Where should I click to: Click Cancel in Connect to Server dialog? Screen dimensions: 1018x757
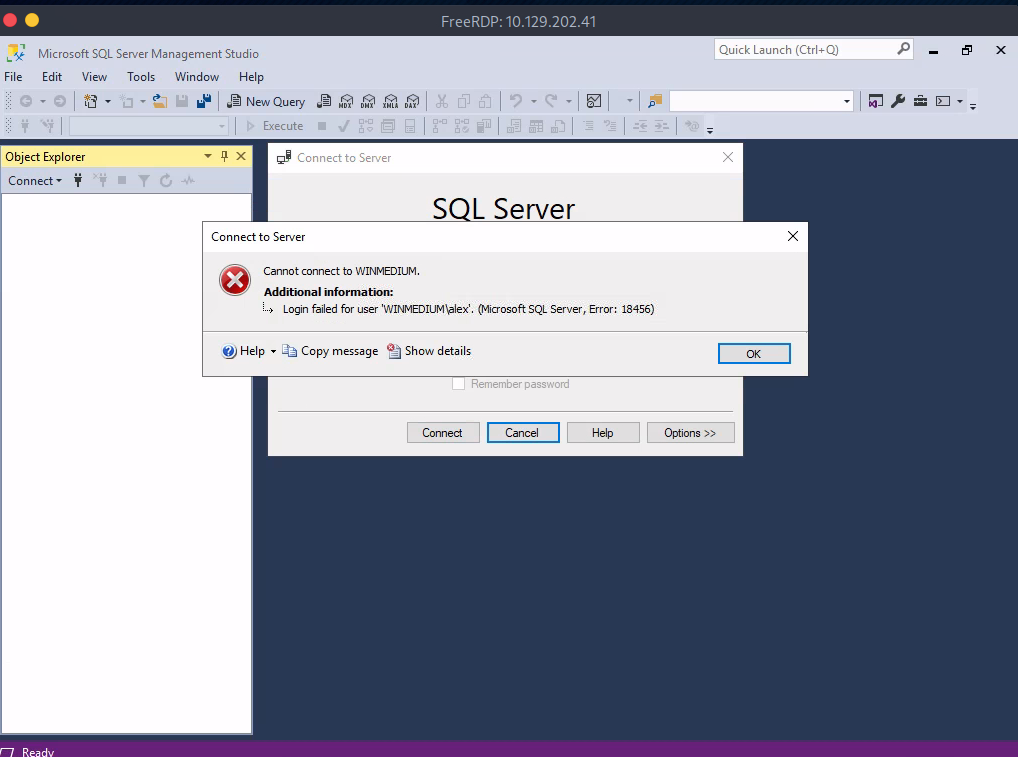[523, 433]
